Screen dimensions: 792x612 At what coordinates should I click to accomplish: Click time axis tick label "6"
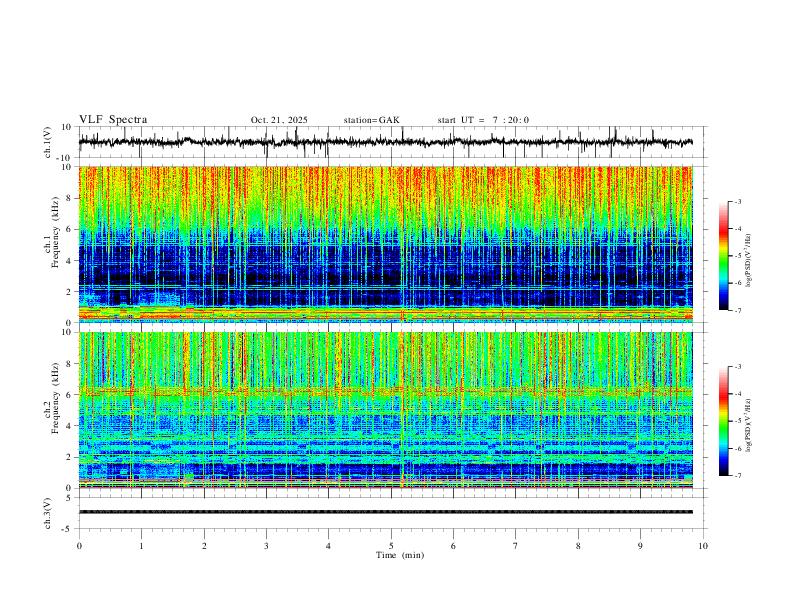(453, 546)
